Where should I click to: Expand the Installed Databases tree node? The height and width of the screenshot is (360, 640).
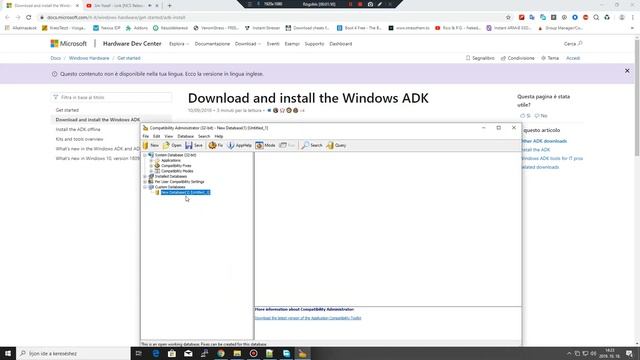coord(145,176)
